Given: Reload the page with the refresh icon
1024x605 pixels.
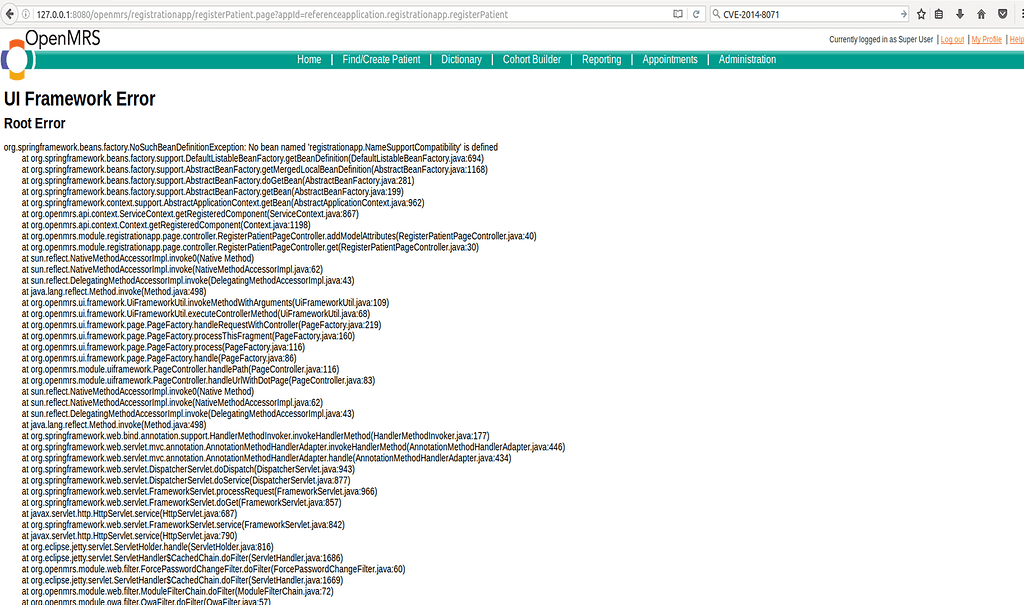Looking at the screenshot, I should (696, 14).
